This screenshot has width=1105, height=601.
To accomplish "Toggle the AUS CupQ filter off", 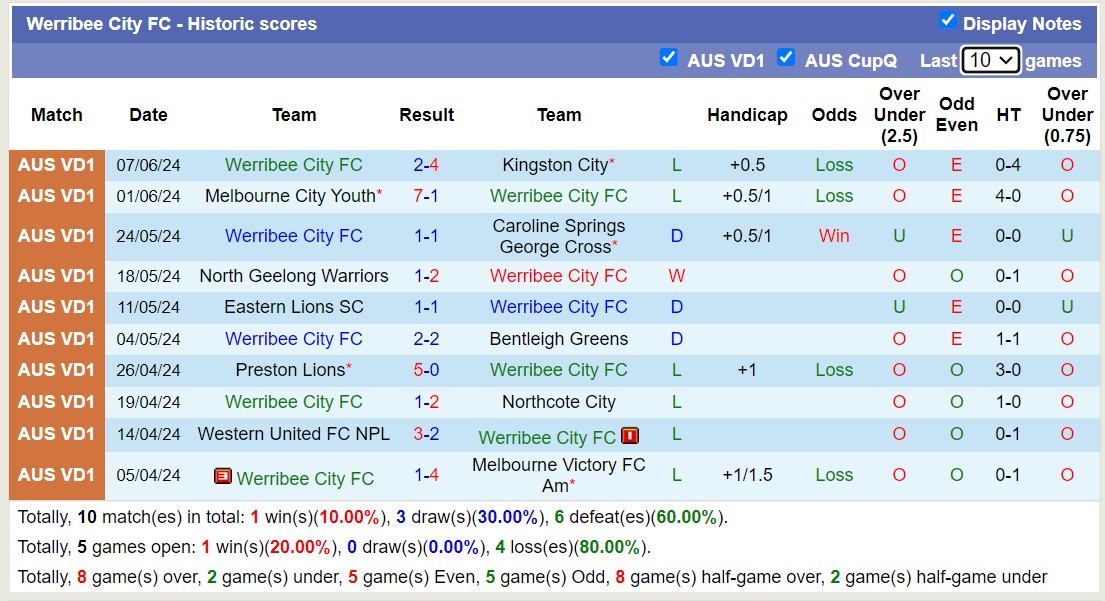I will pyautogui.click(x=786, y=58).
